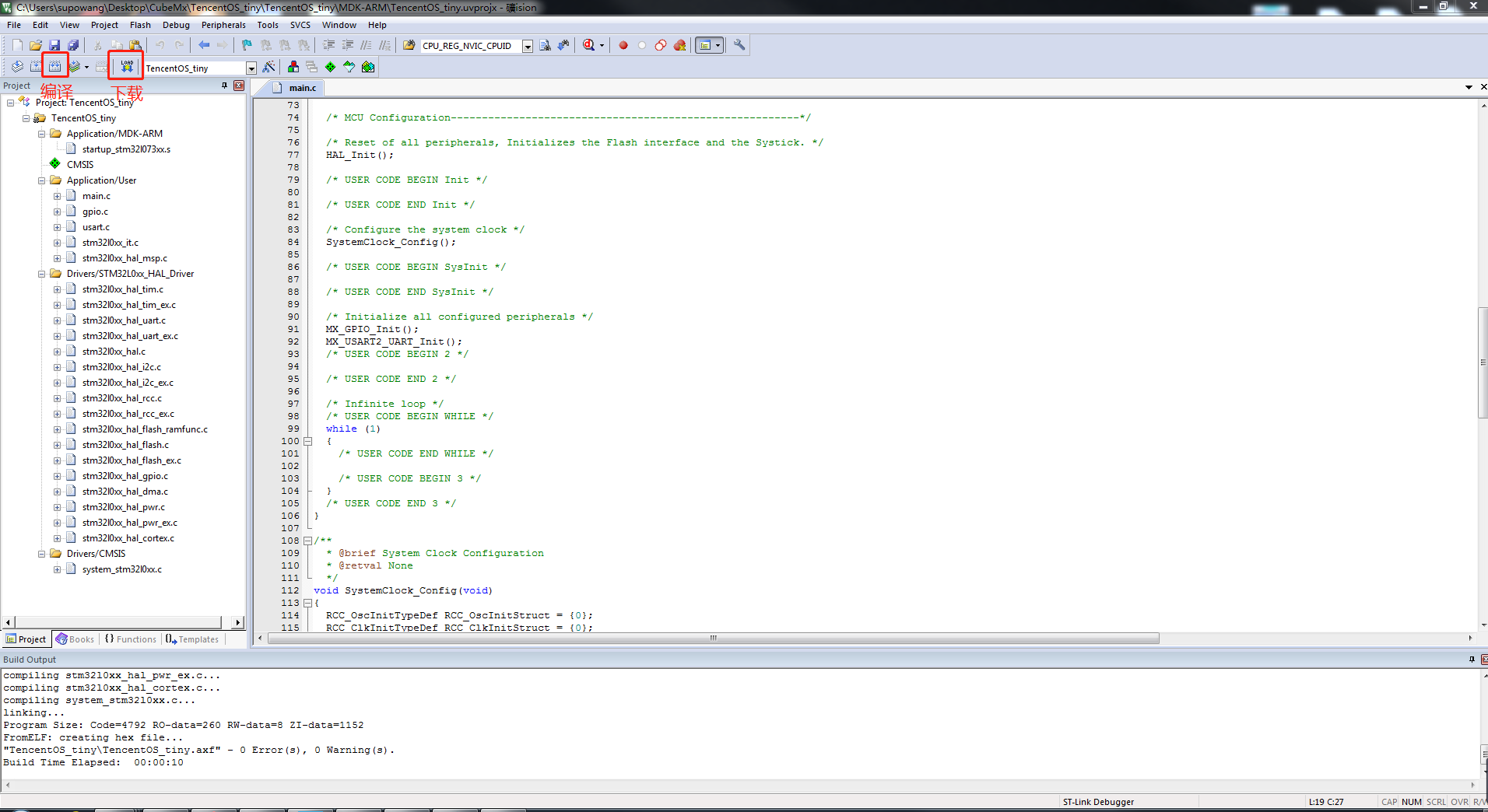The image size is (1488, 812).
Task: Collapse the Drivers/STM32L0xx_HAL_Driver folder
Action: 42,274
